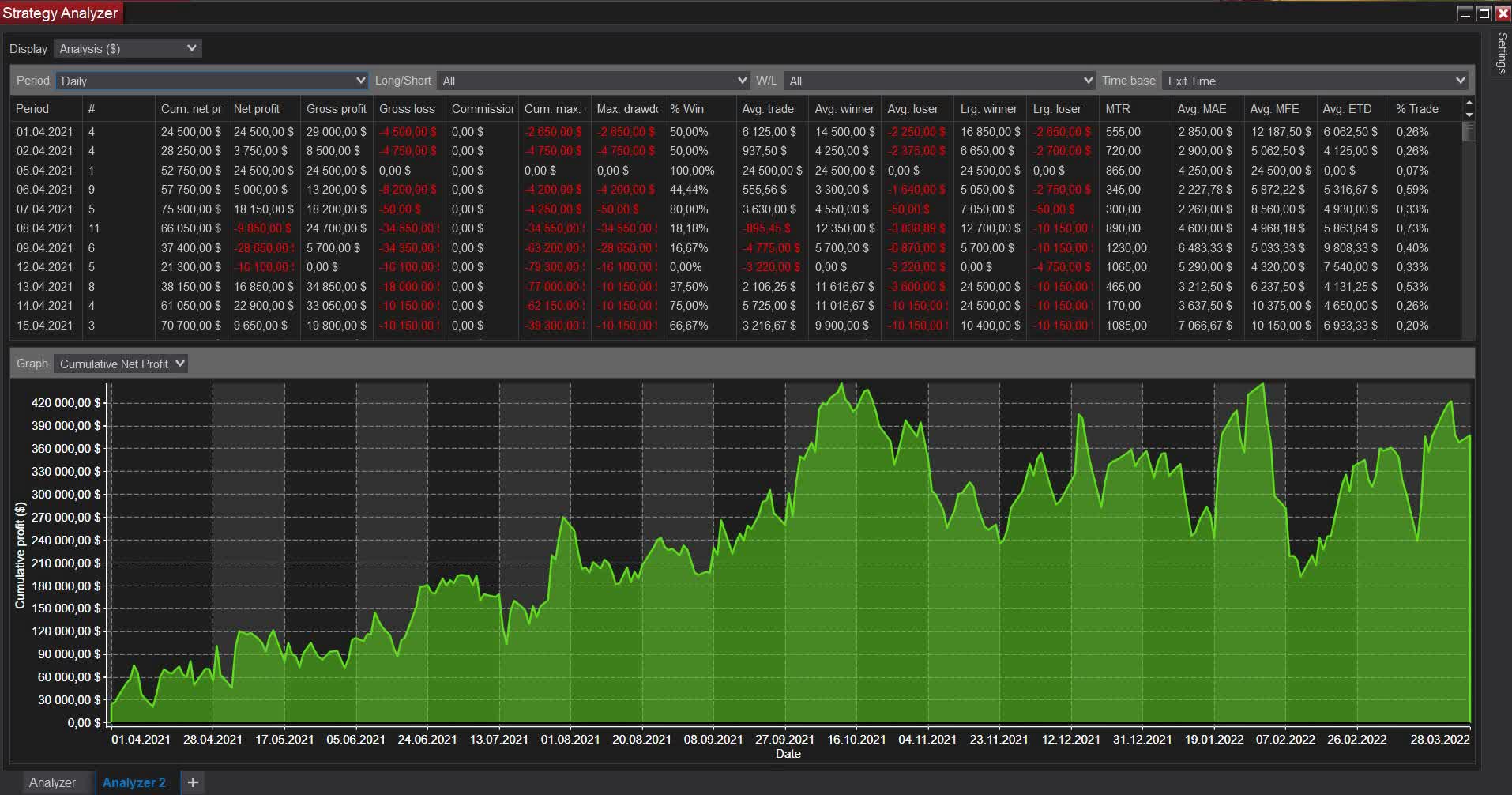Switch to the Analyzer tab
Image resolution: width=1512 pixels, height=795 pixels.
[52, 782]
